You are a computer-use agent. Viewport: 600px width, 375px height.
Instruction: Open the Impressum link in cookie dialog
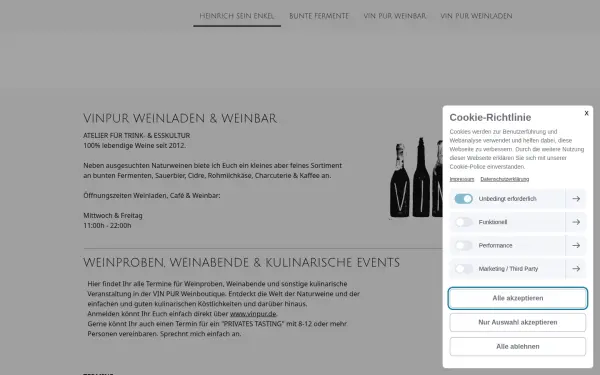(x=461, y=179)
